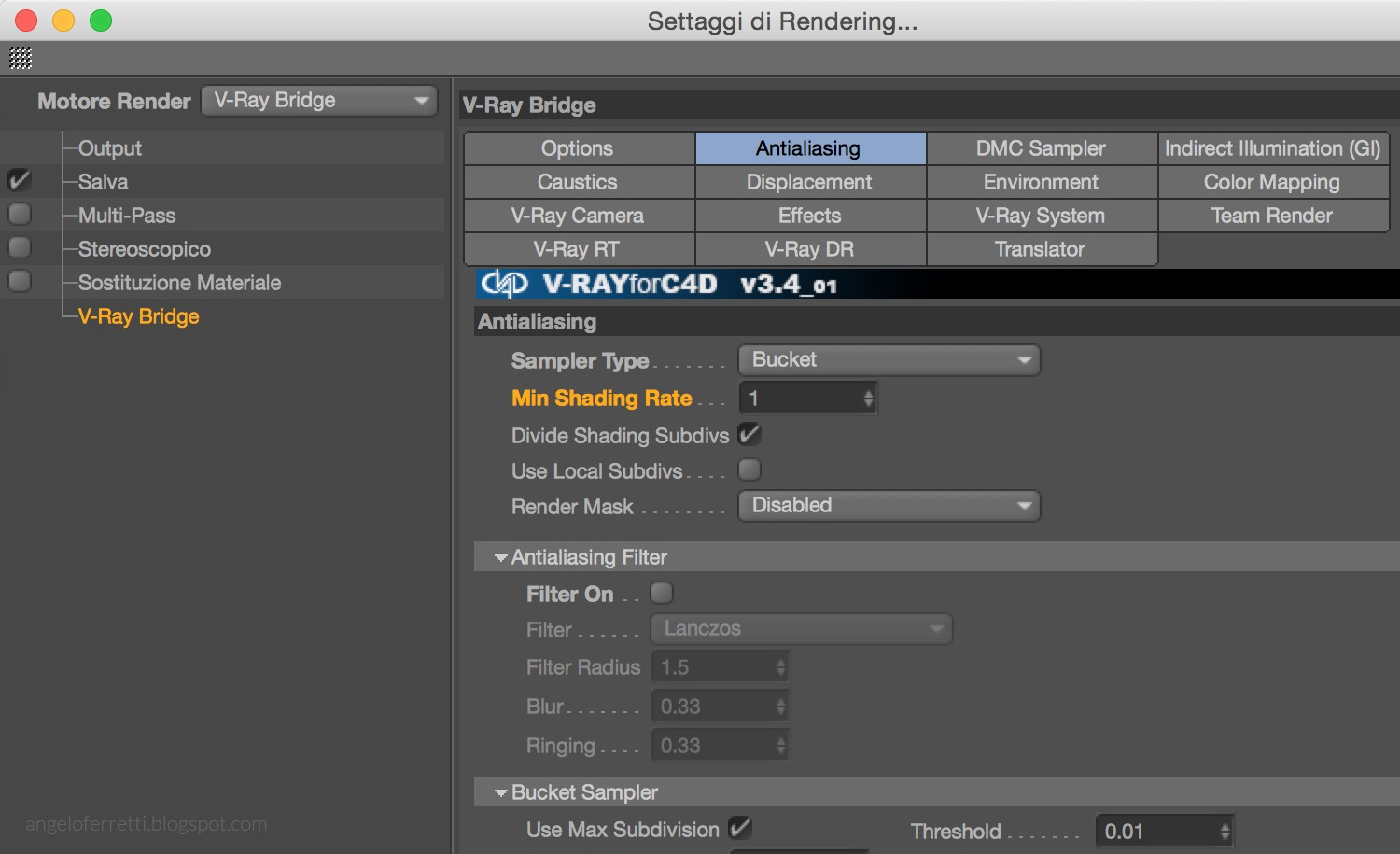Viewport: 1400px width, 854px height.
Task: Enable the Multi-Pass checkbox
Action: [20, 214]
